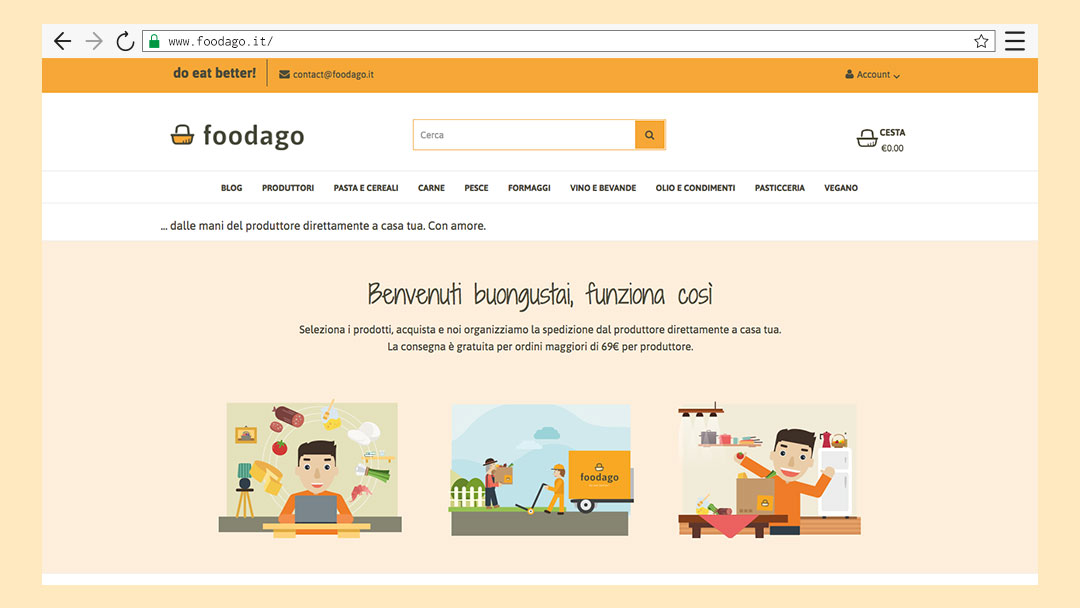Go back with the browser back arrow

[x=63, y=41]
